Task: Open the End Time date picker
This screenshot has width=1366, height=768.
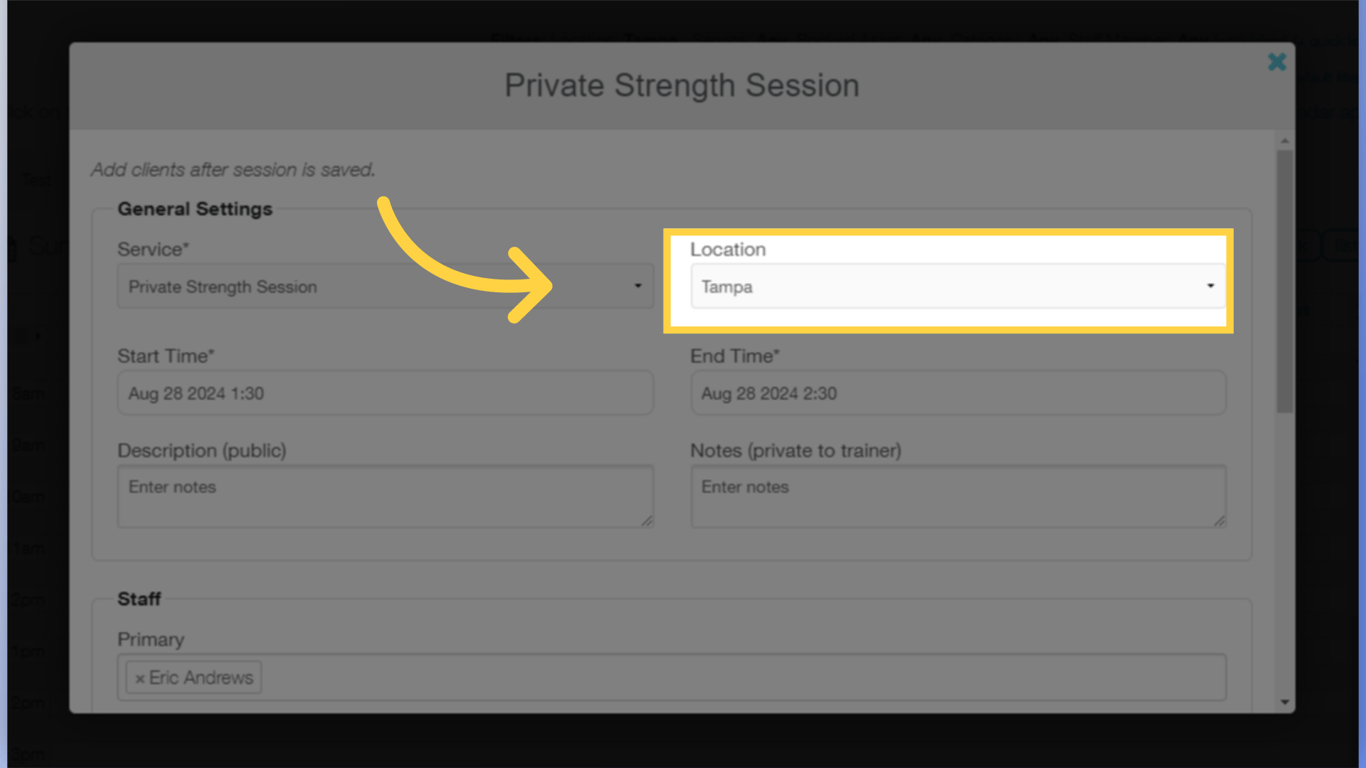Action: click(x=957, y=392)
